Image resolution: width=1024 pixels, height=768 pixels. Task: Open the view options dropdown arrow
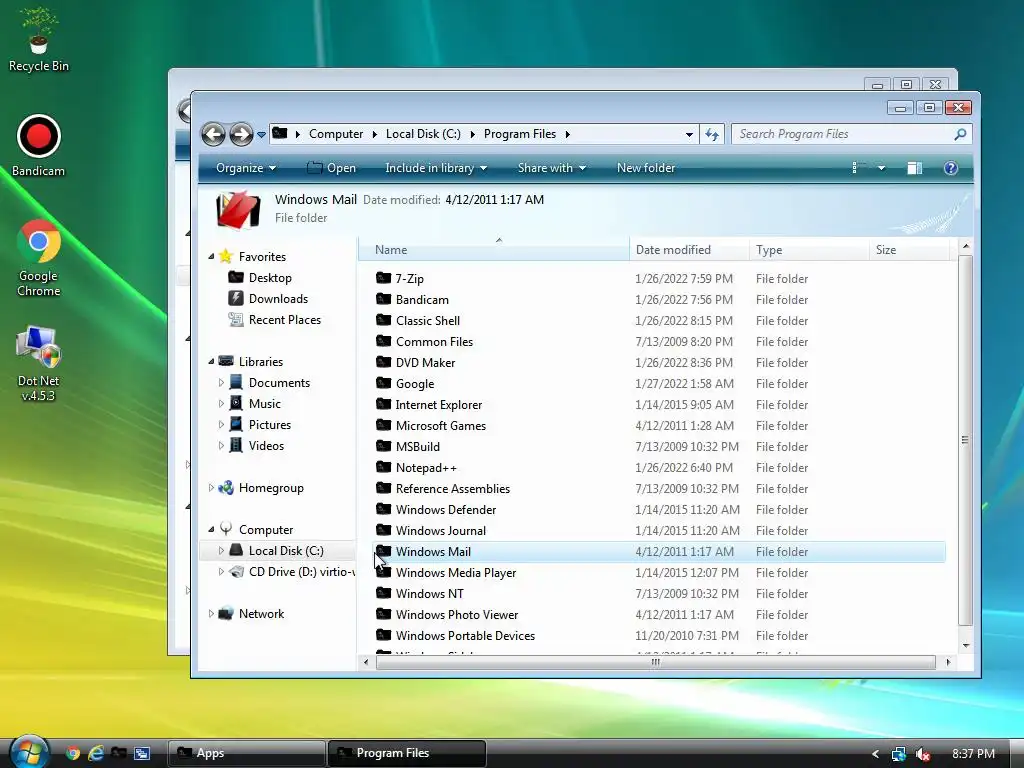coord(881,168)
